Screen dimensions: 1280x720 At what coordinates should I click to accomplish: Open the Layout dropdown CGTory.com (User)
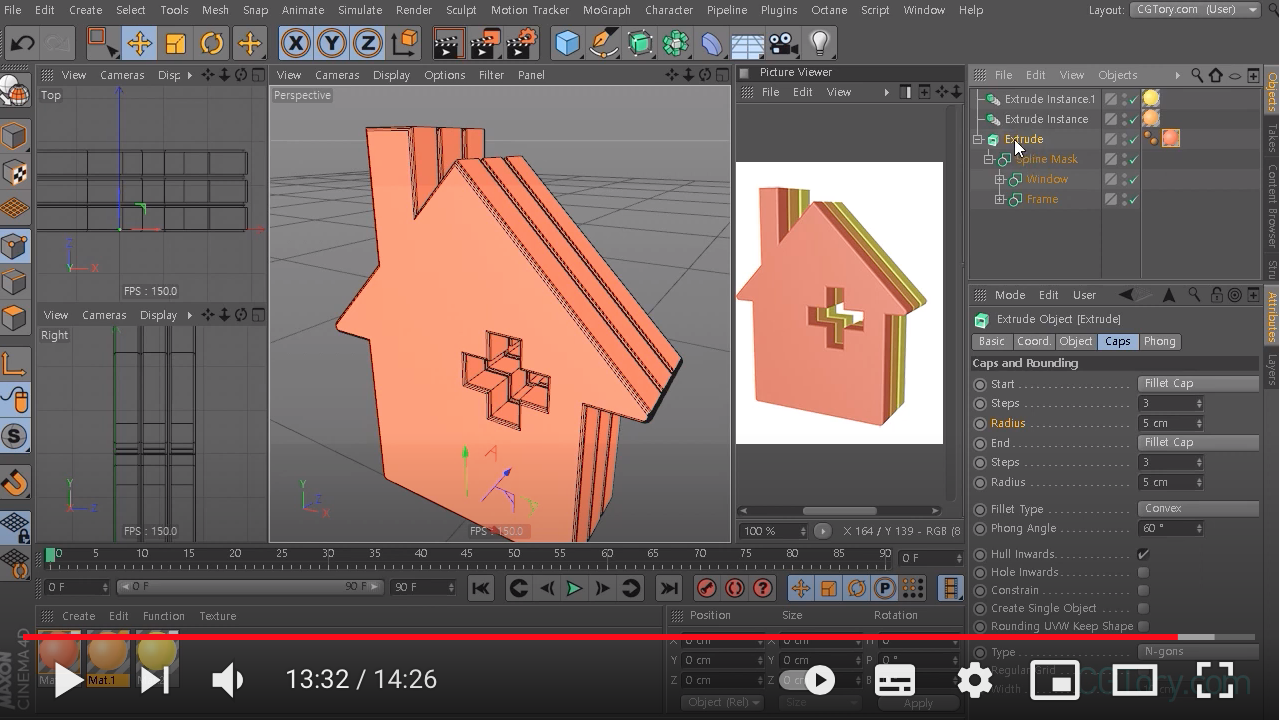[1196, 10]
